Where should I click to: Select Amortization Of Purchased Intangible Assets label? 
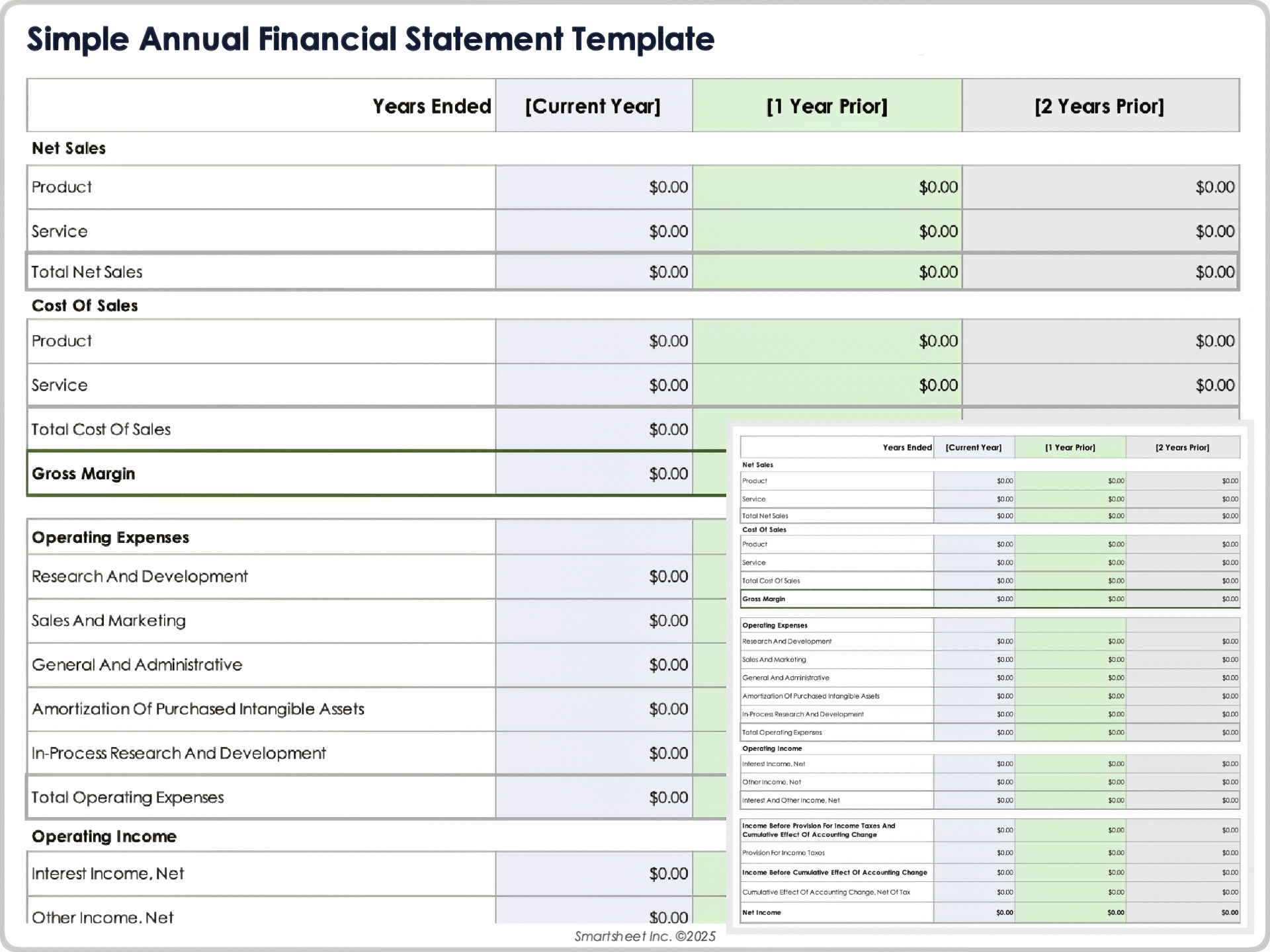click(198, 709)
